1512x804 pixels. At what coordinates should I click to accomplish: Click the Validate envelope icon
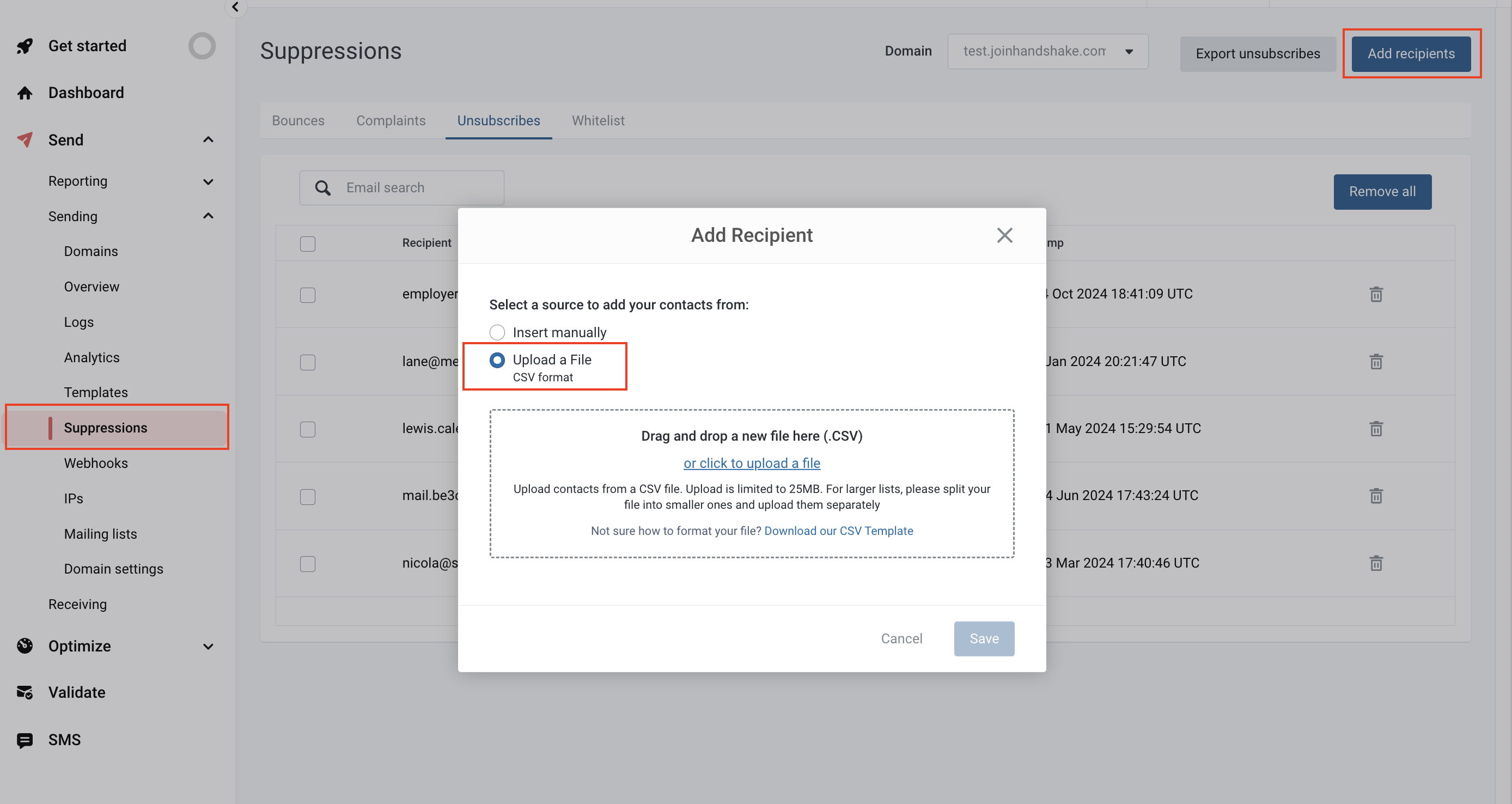[25, 692]
